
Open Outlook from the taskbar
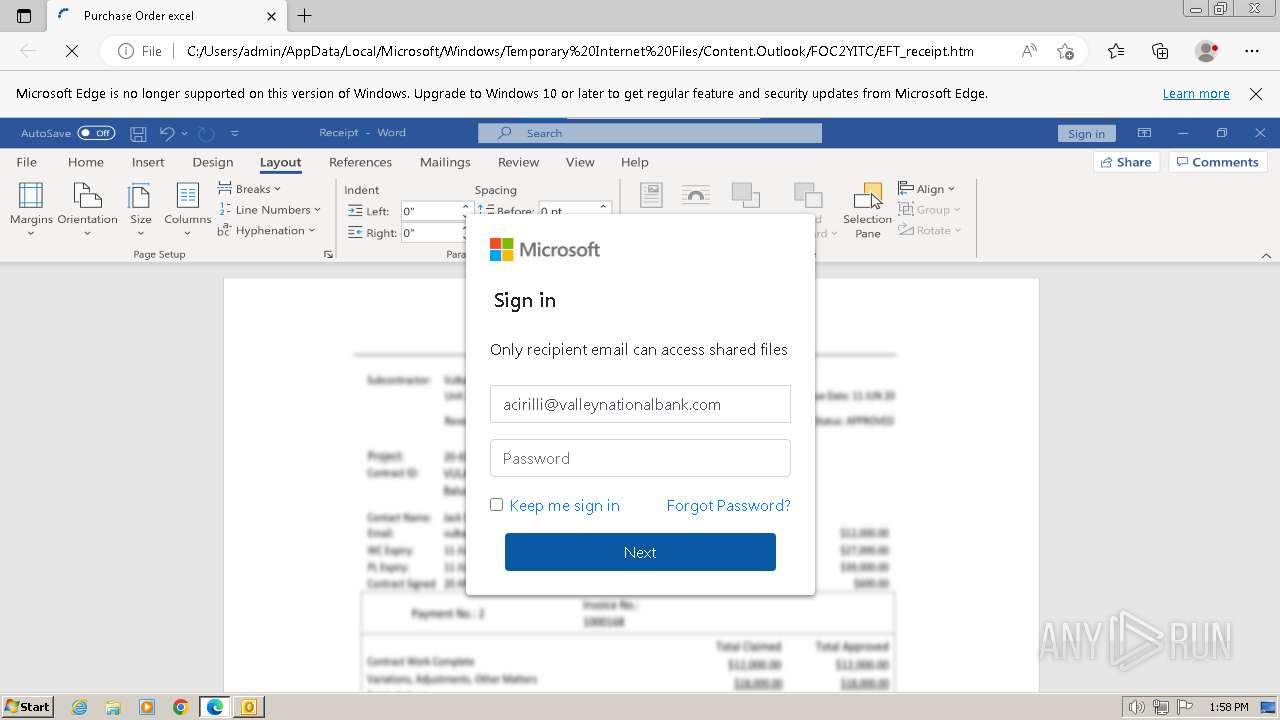(248, 707)
